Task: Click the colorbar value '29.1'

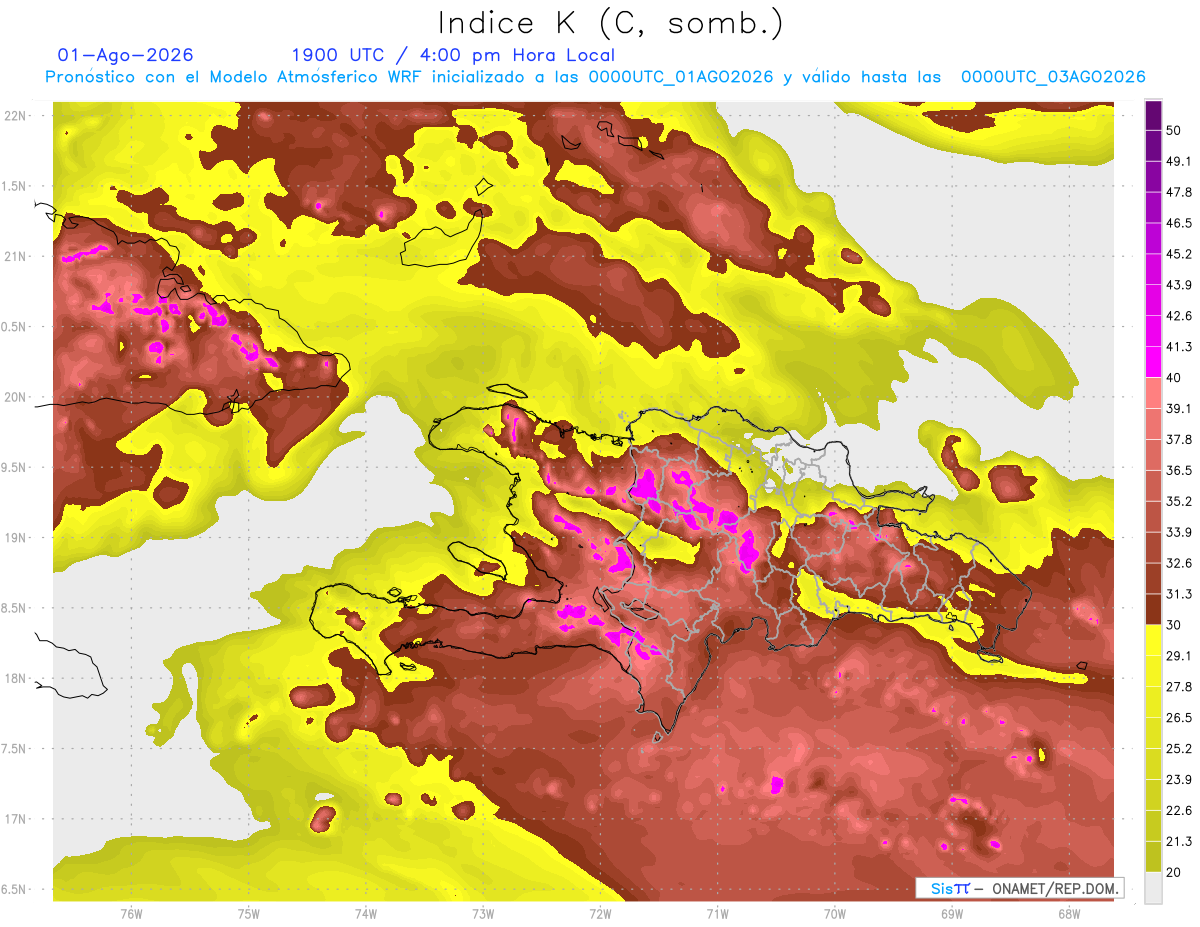Action: click(x=1178, y=656)
